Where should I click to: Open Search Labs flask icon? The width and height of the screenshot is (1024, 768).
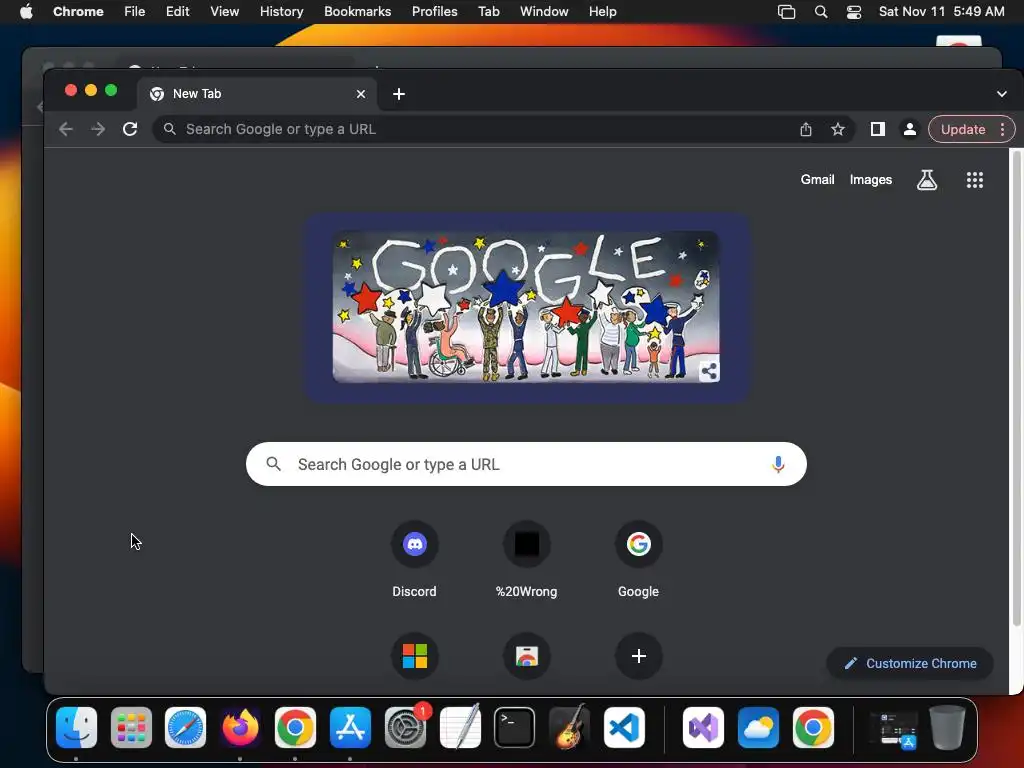(927, 180)
